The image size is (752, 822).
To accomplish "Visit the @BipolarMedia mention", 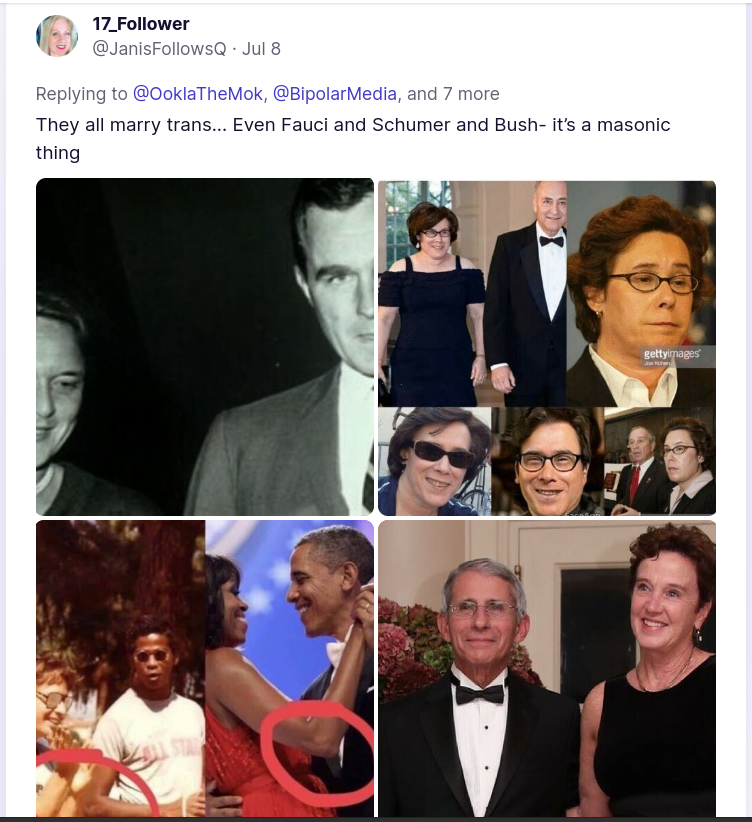I will [335, 94].
